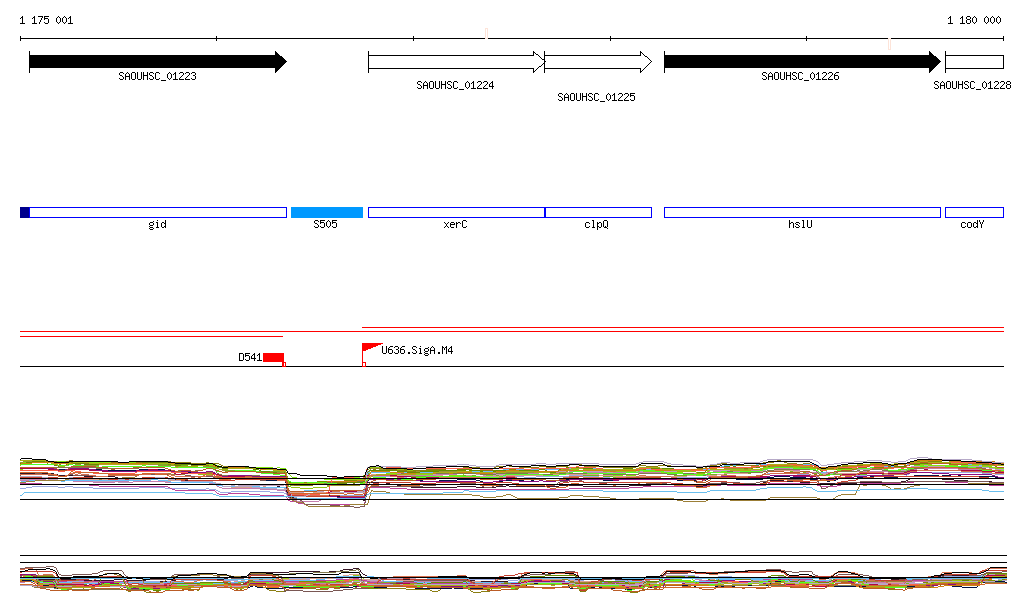
Task: Select the hslU annotation bar
Action: tap(801, 212)
